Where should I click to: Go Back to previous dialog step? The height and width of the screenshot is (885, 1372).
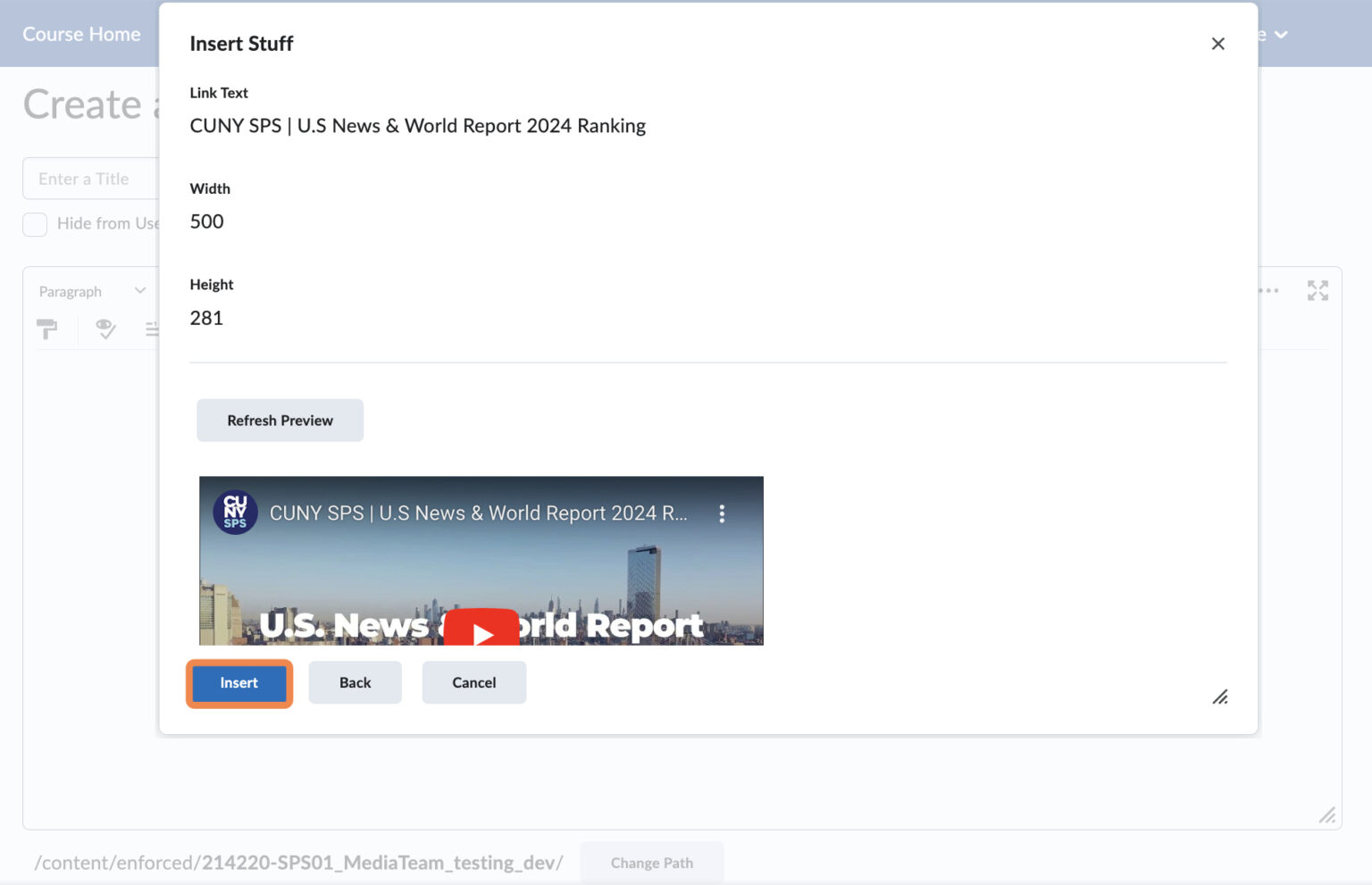coord(355,682)
